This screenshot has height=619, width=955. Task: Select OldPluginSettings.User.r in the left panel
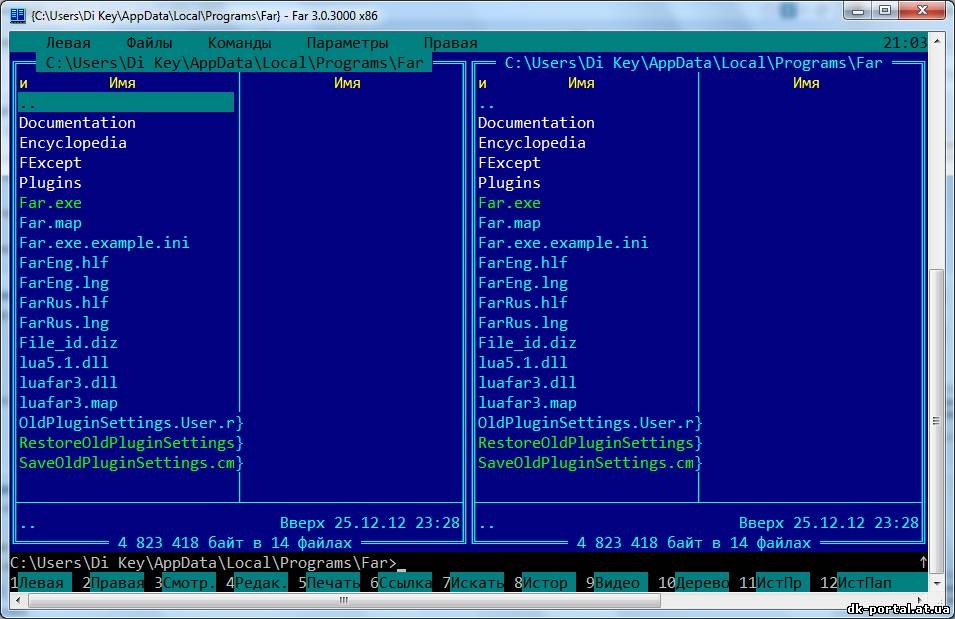coord(127,423)
